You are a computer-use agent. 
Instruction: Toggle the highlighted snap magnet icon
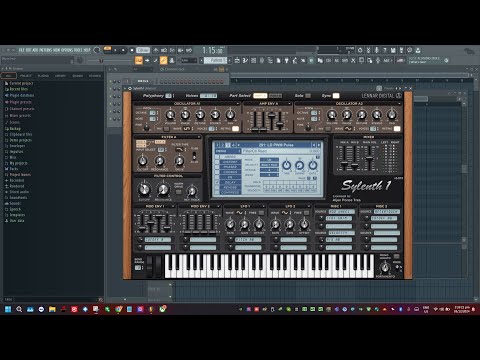tap(139, 60)
